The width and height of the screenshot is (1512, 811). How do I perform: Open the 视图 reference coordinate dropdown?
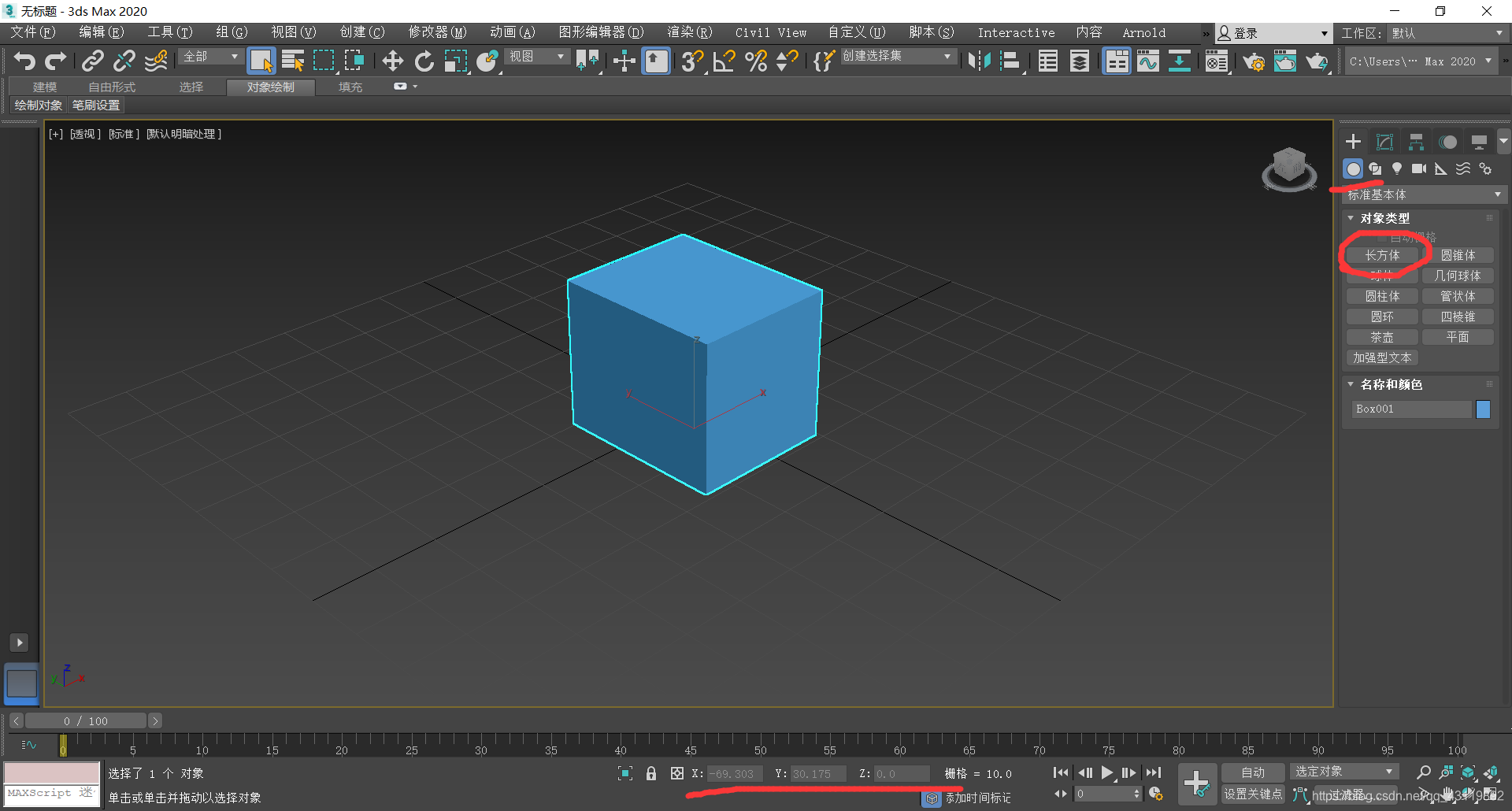(x=537, y=57)
